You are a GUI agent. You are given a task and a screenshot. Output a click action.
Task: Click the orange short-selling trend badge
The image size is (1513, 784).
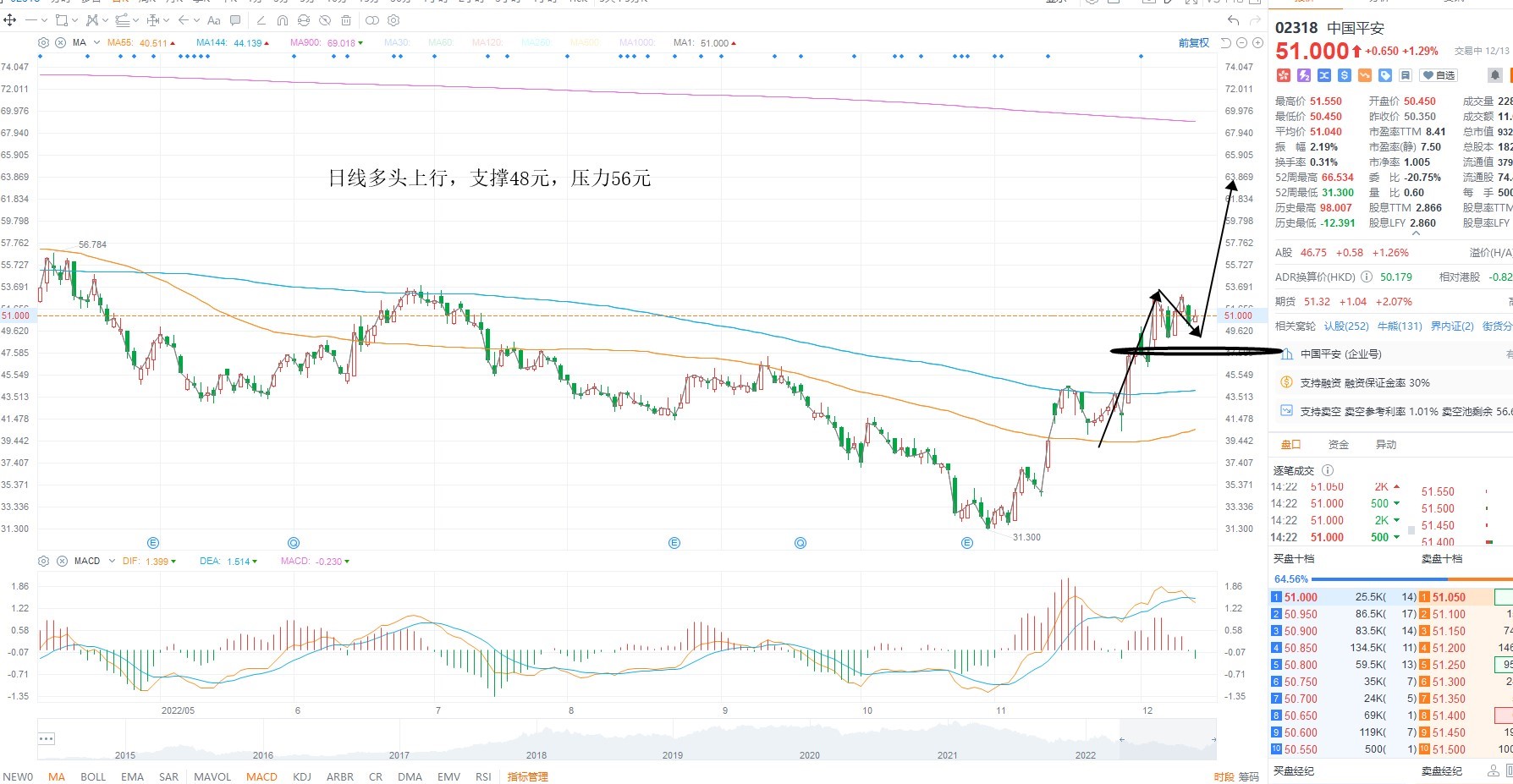pyautogui.click(x=1365, y=75)
